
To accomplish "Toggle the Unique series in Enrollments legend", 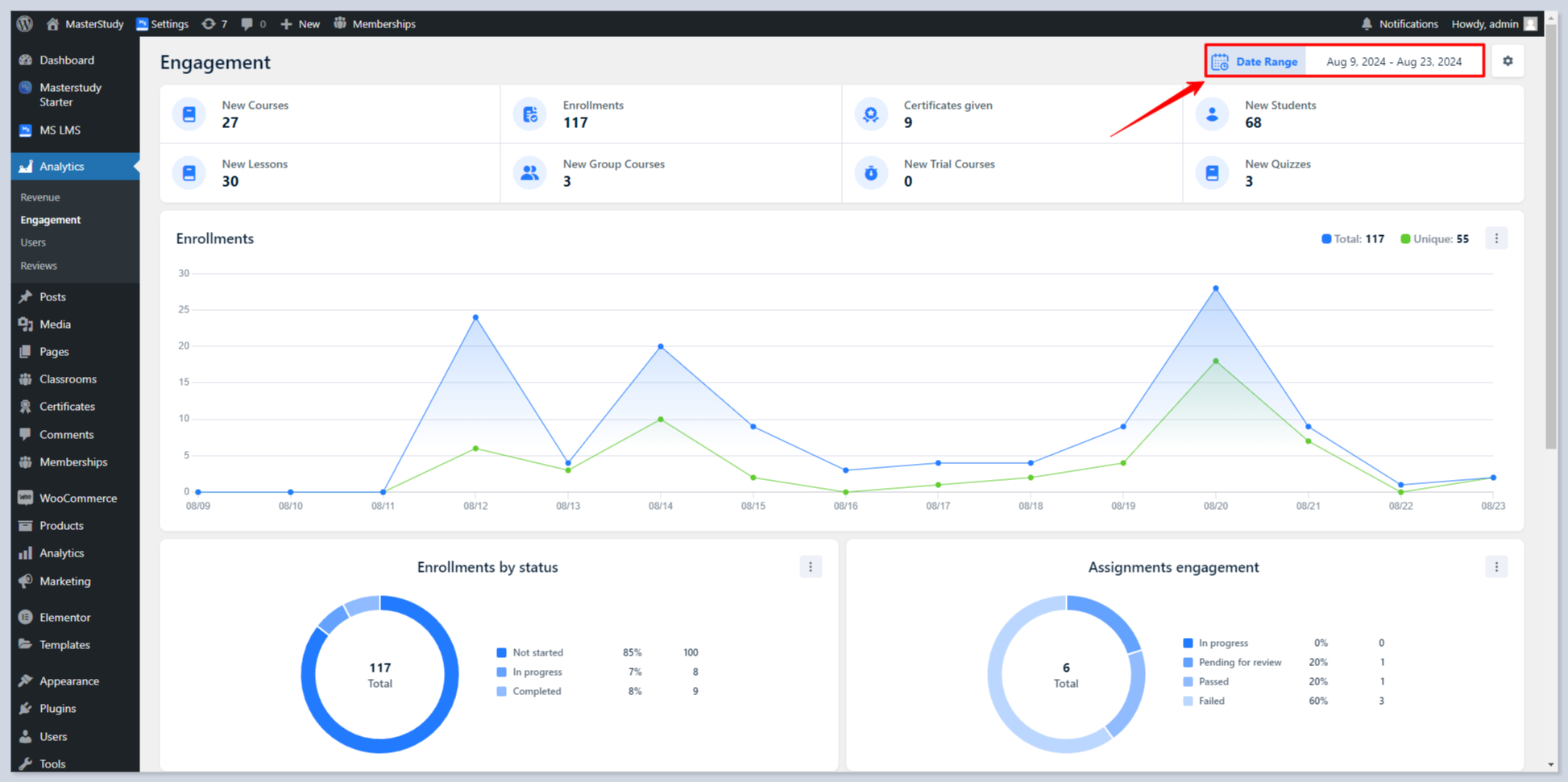I will coord(1433,239).
